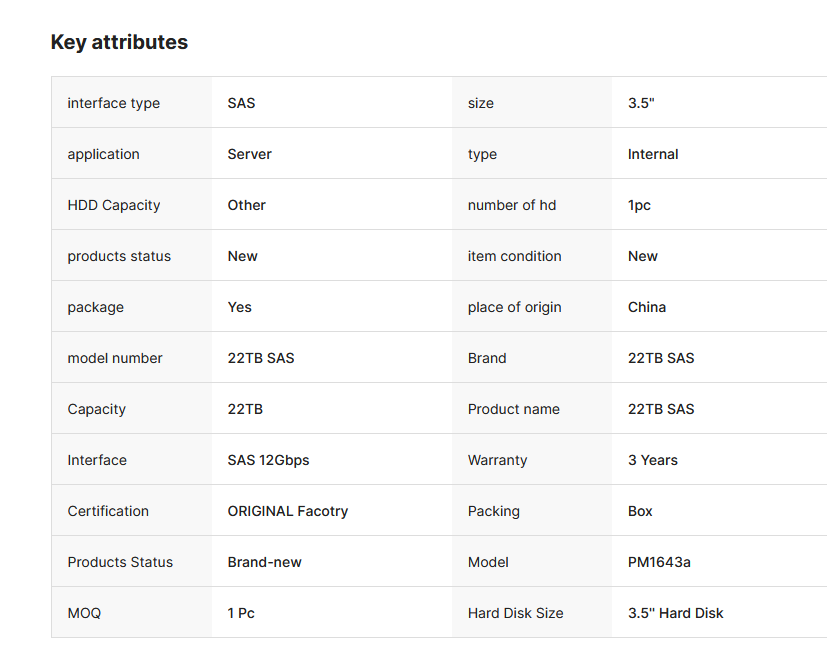827x651 pixels.
Task: Select the item condition label
Action: coord(514,256)
